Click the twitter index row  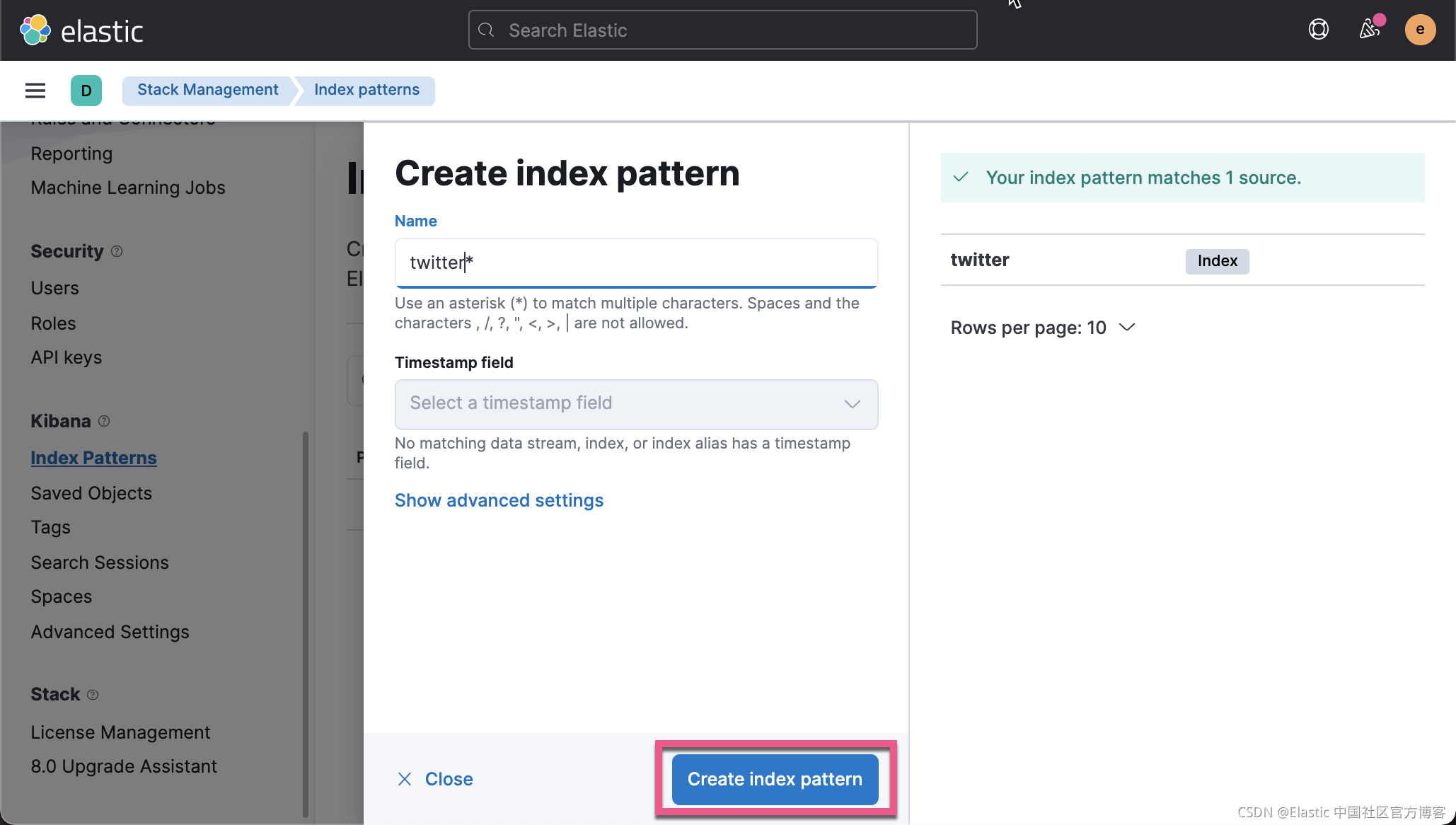pos(1182,260)
